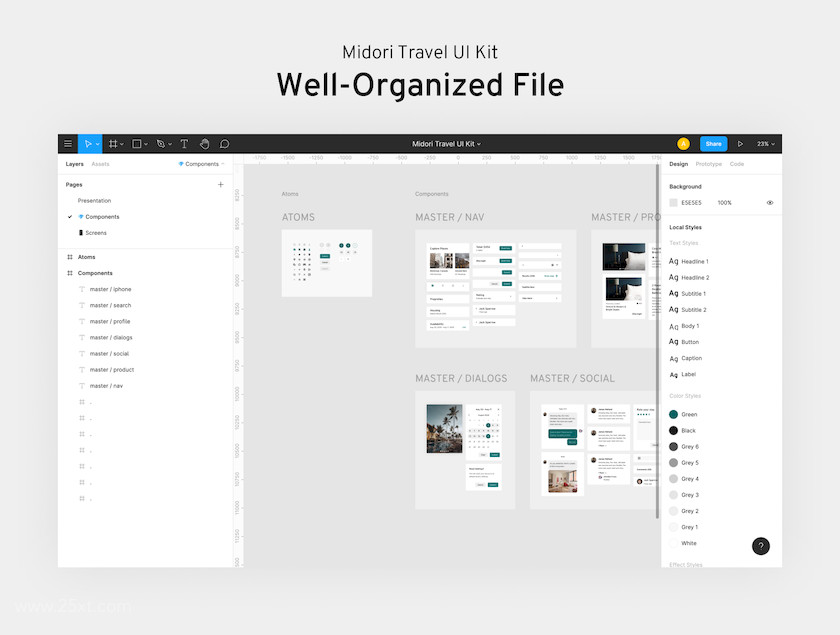Click the Green color style swatch

click(673, 414)
